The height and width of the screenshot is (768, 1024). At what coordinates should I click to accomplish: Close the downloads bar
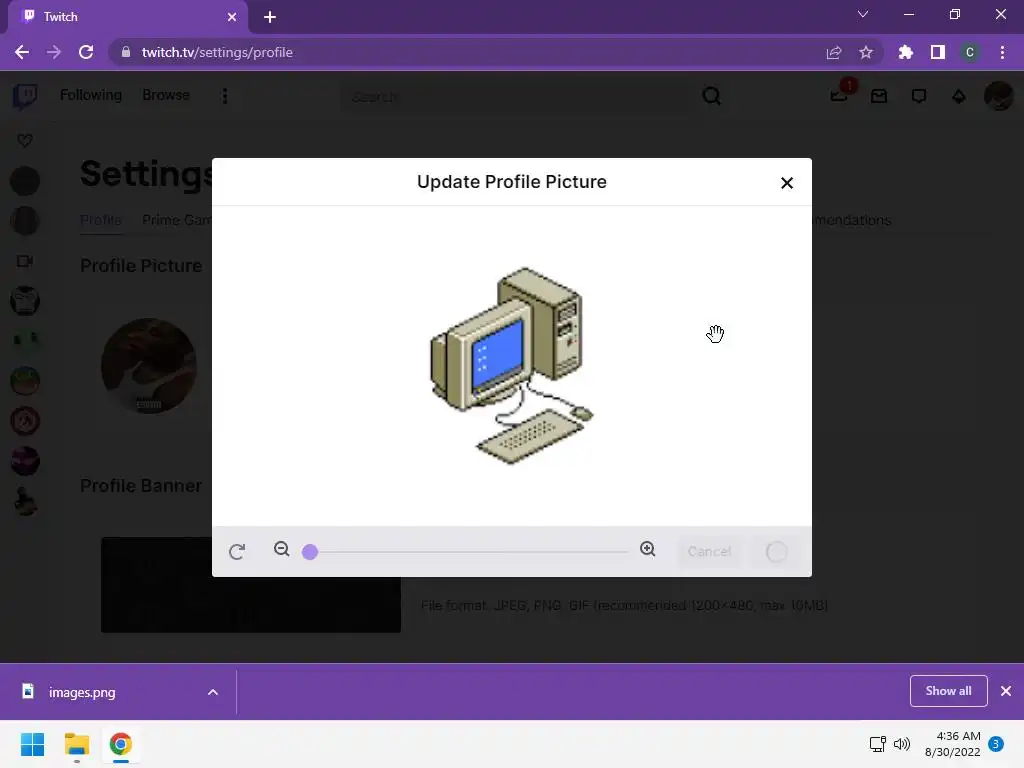pos(1006,691)
